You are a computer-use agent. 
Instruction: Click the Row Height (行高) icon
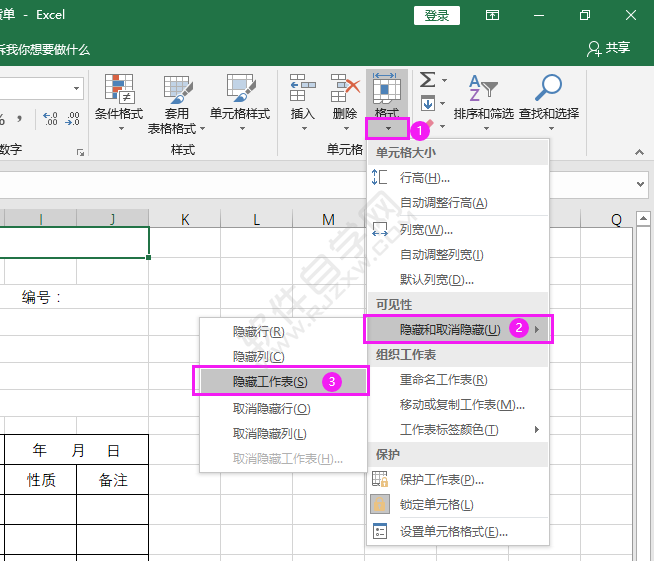tap(380, 177)
